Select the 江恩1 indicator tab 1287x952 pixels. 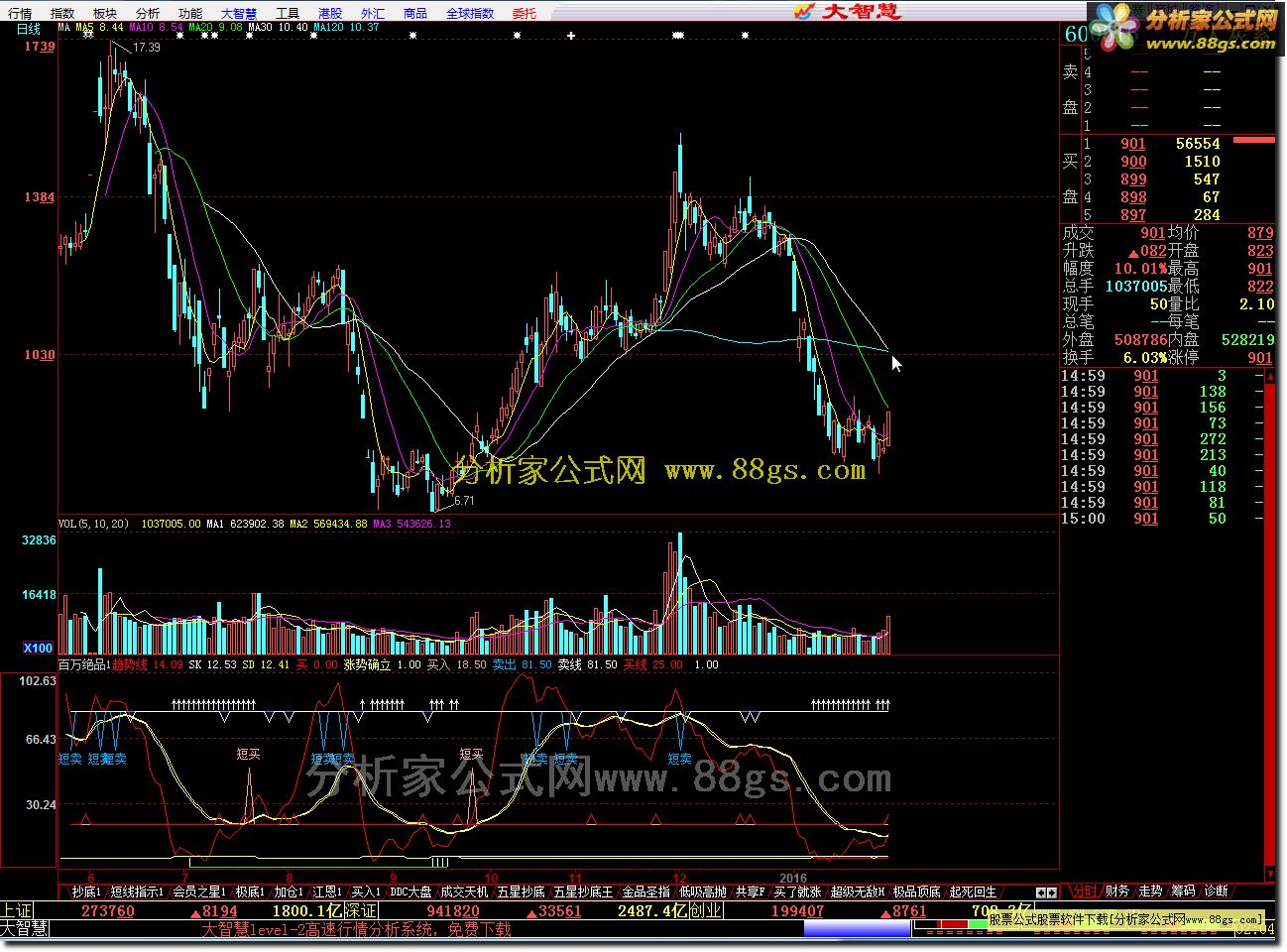327,892
